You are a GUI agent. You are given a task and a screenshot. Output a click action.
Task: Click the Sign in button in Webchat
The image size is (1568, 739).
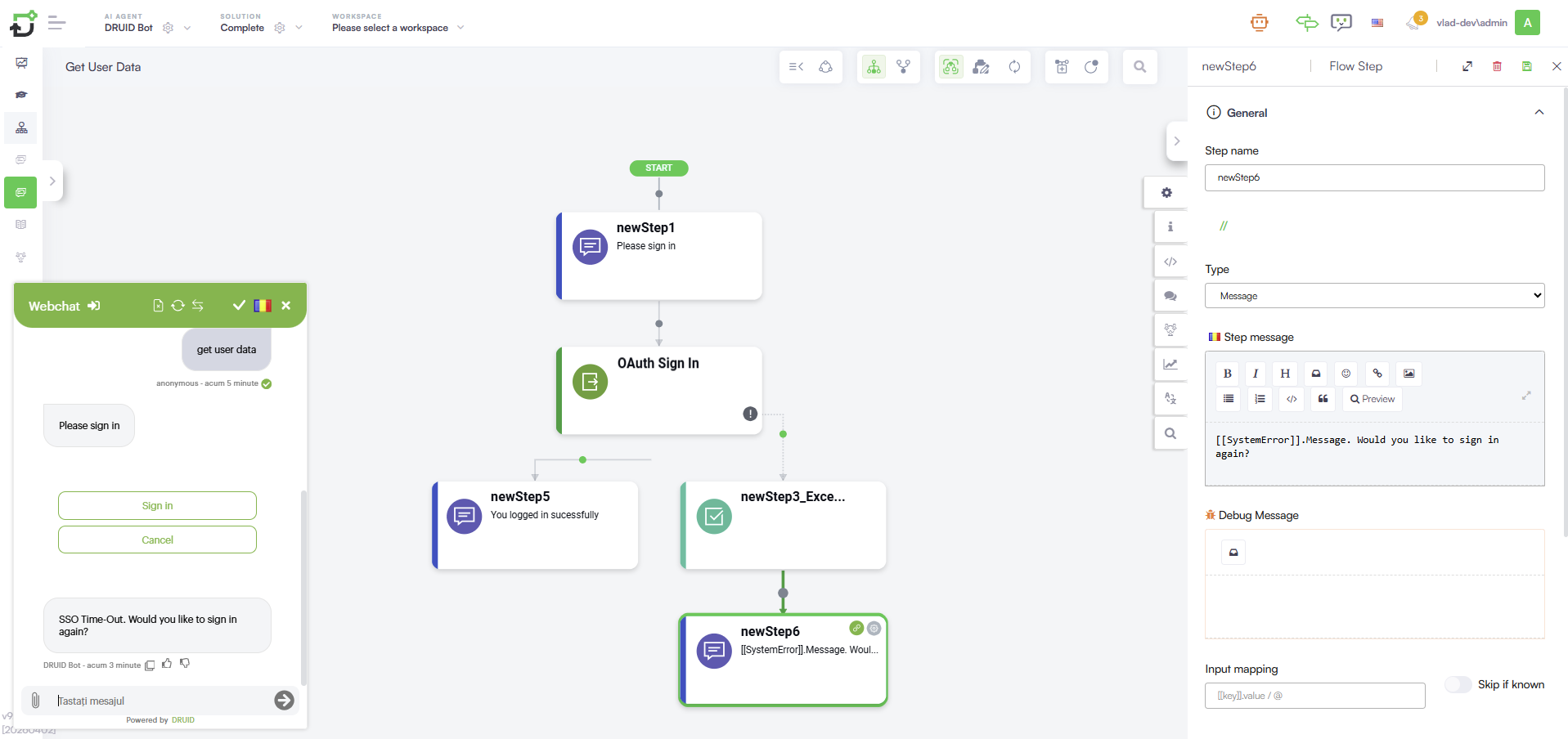[157, 506]
